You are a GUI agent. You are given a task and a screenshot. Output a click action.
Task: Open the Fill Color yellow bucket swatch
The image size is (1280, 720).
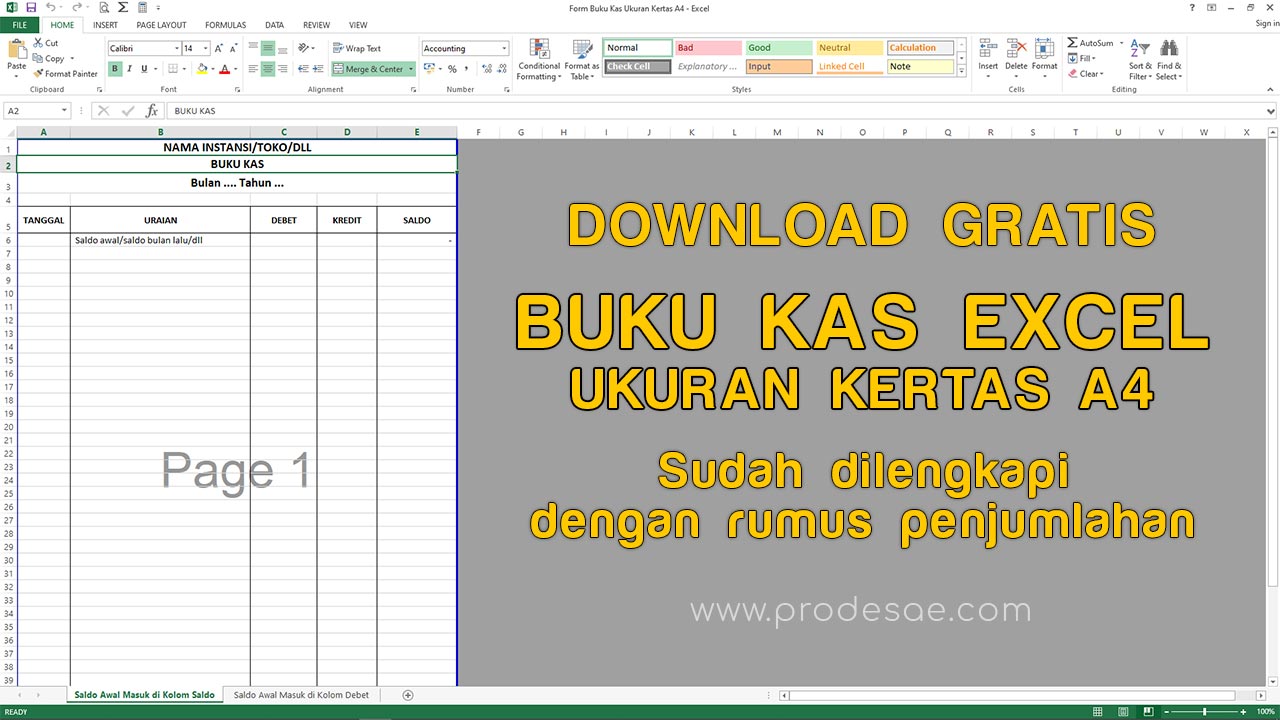(x=201, y=69)
